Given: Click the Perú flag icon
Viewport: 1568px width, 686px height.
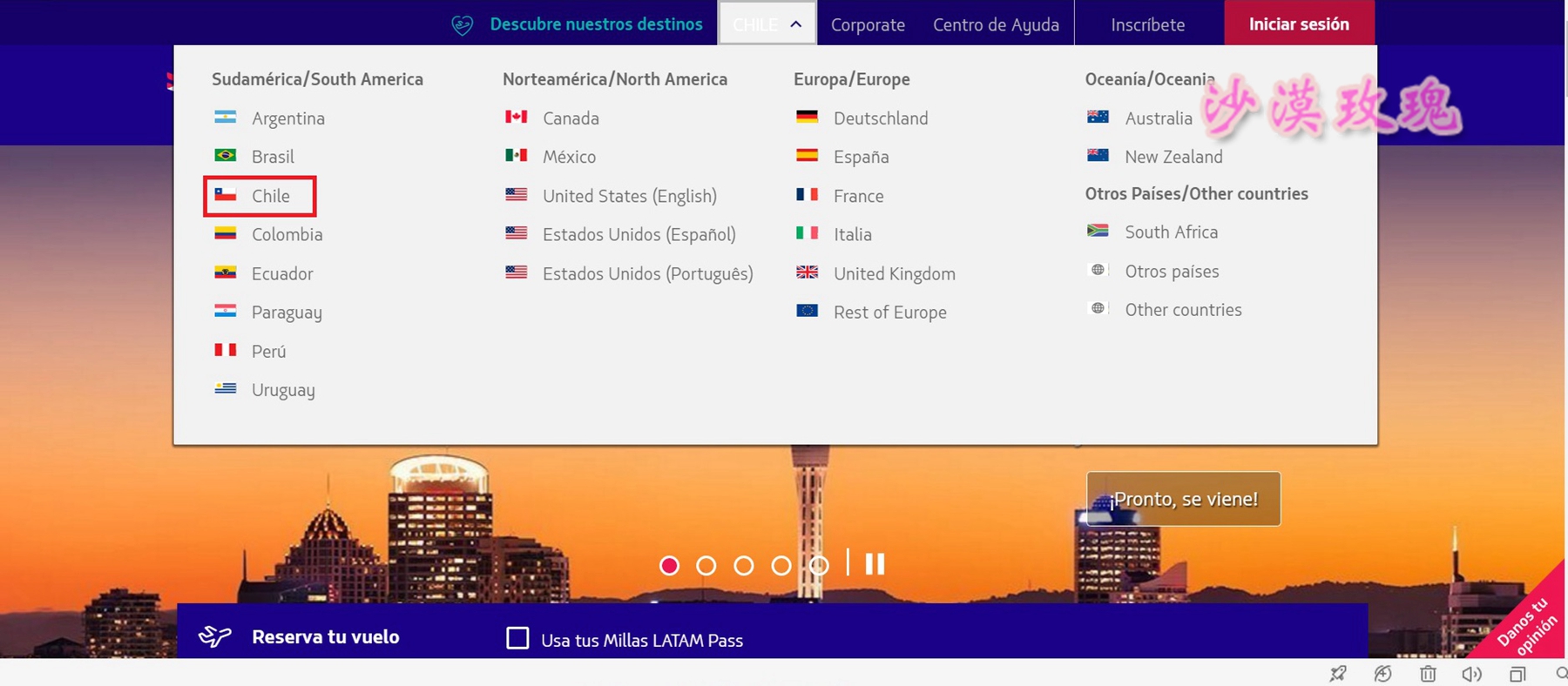Looking at the screenshot, I should [226, 350].
